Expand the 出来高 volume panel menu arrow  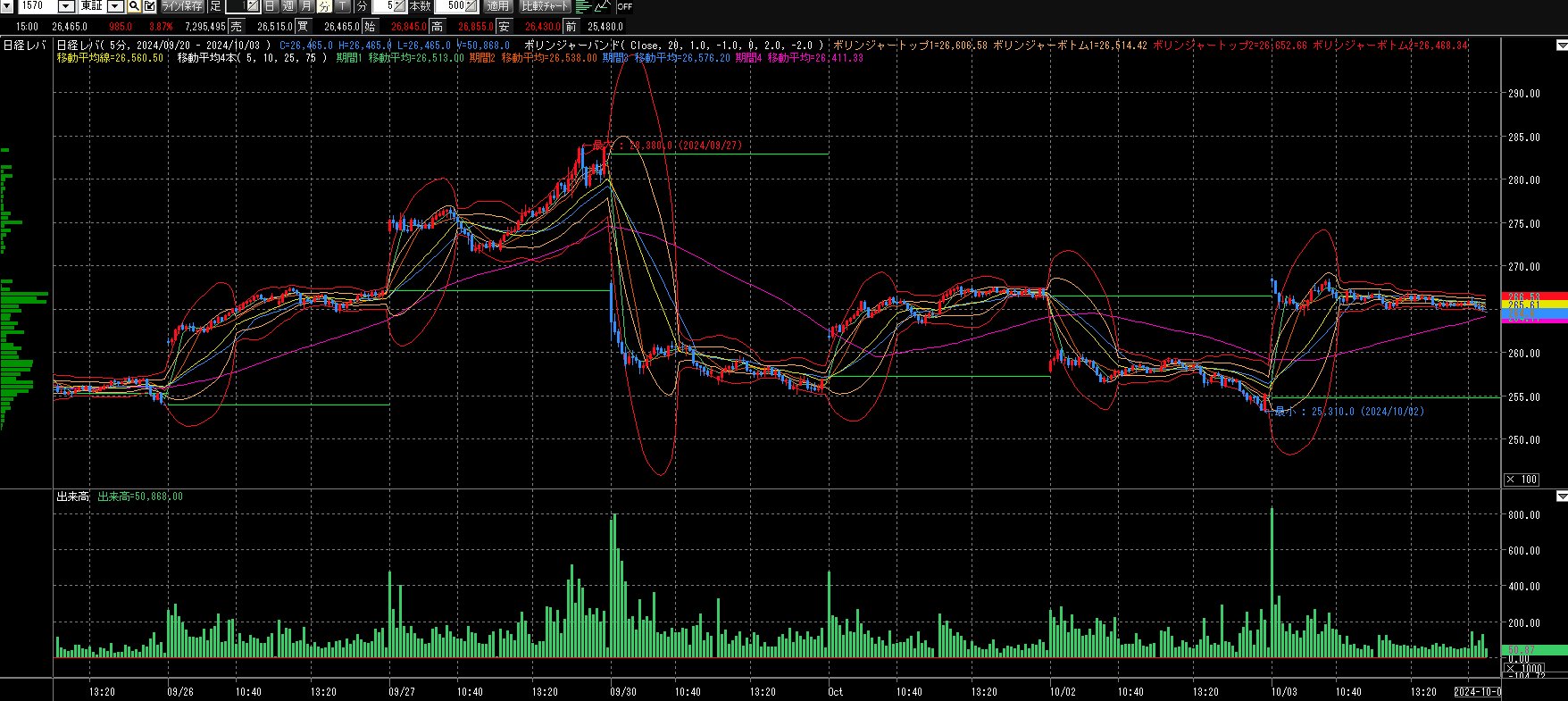(x=1561, y=496)
